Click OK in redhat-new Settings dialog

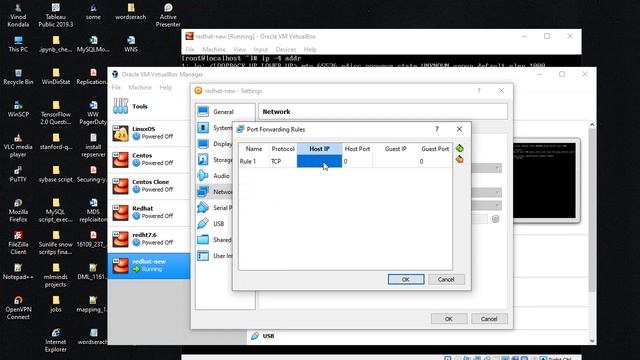449,319
